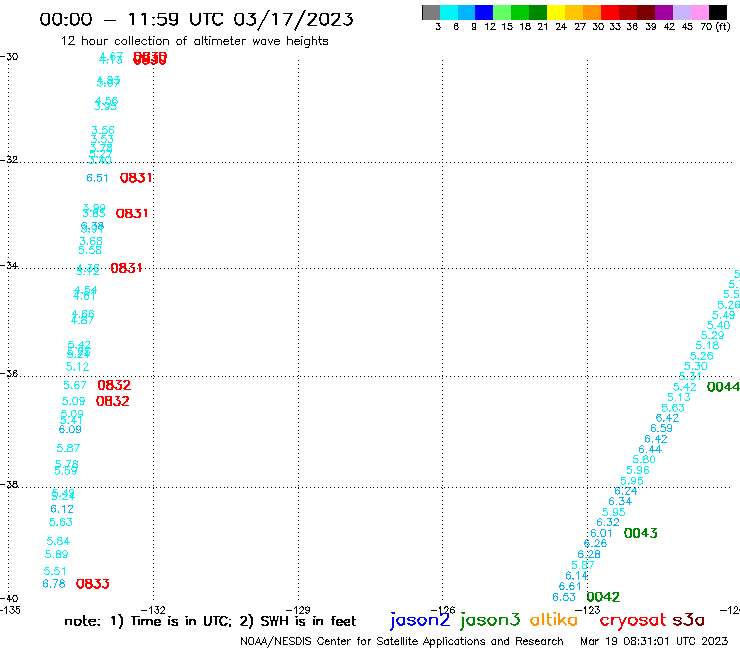Click the latitude axis label '-38'
The image size is (740, 650).
[x=9, y=484]
